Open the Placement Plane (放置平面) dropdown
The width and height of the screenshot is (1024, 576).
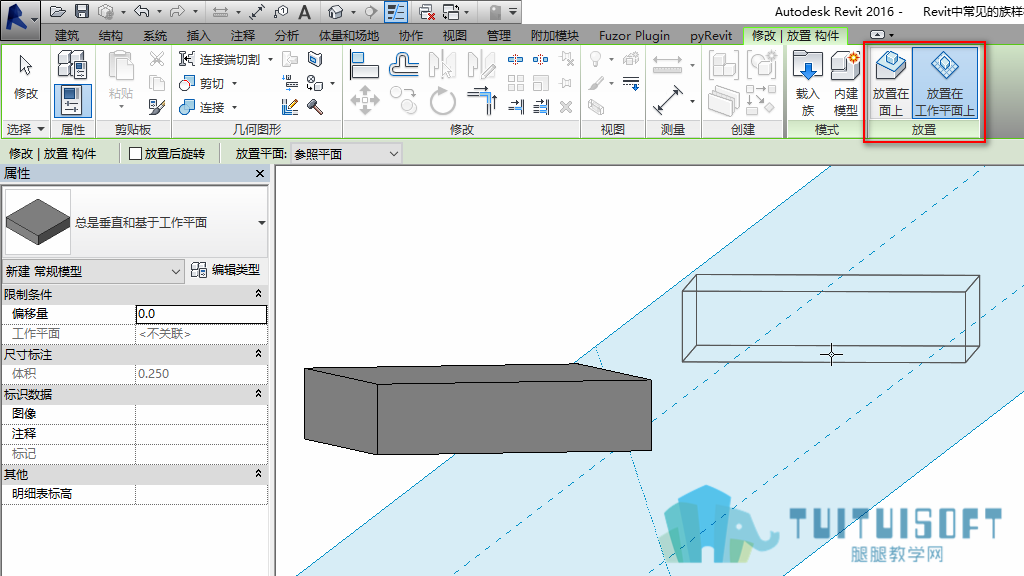346,154
